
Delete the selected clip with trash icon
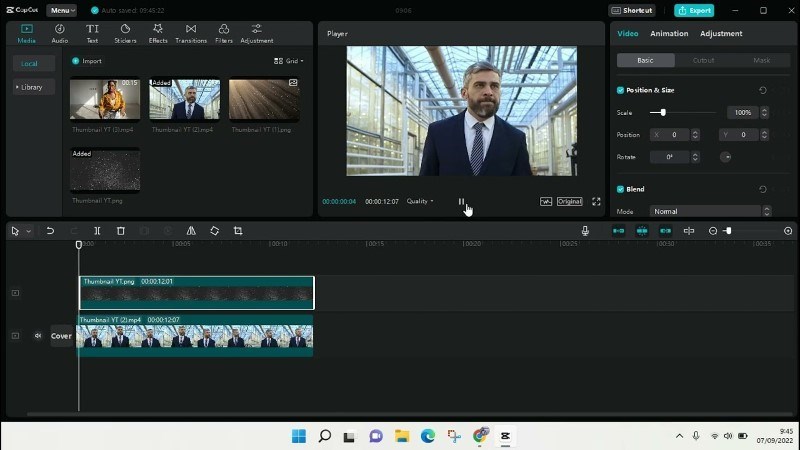coord(121,231)
